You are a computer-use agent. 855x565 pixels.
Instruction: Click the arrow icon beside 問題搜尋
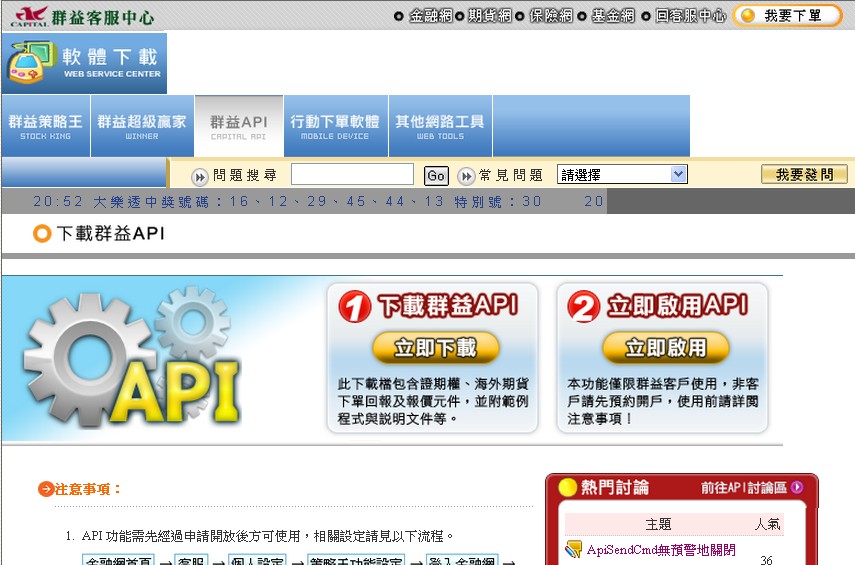click(x=200, y=177)
